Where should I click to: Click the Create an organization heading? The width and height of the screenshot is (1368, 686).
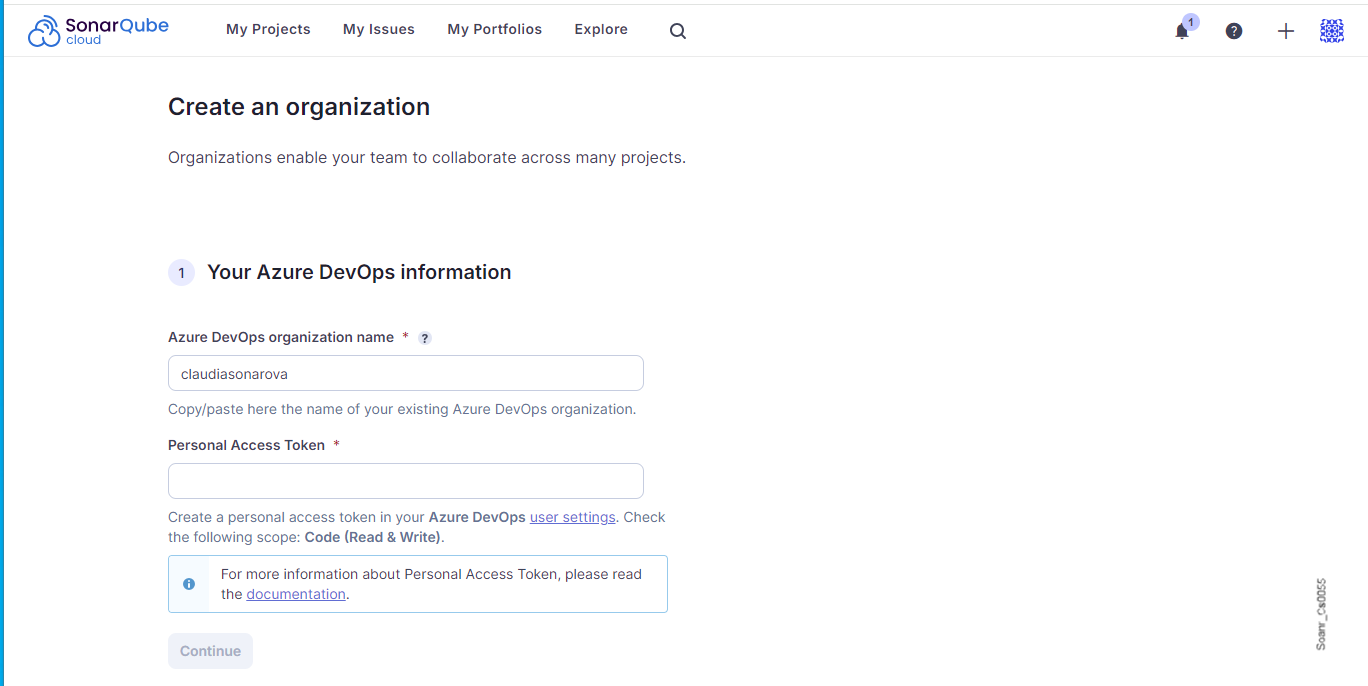pos(299,106)
